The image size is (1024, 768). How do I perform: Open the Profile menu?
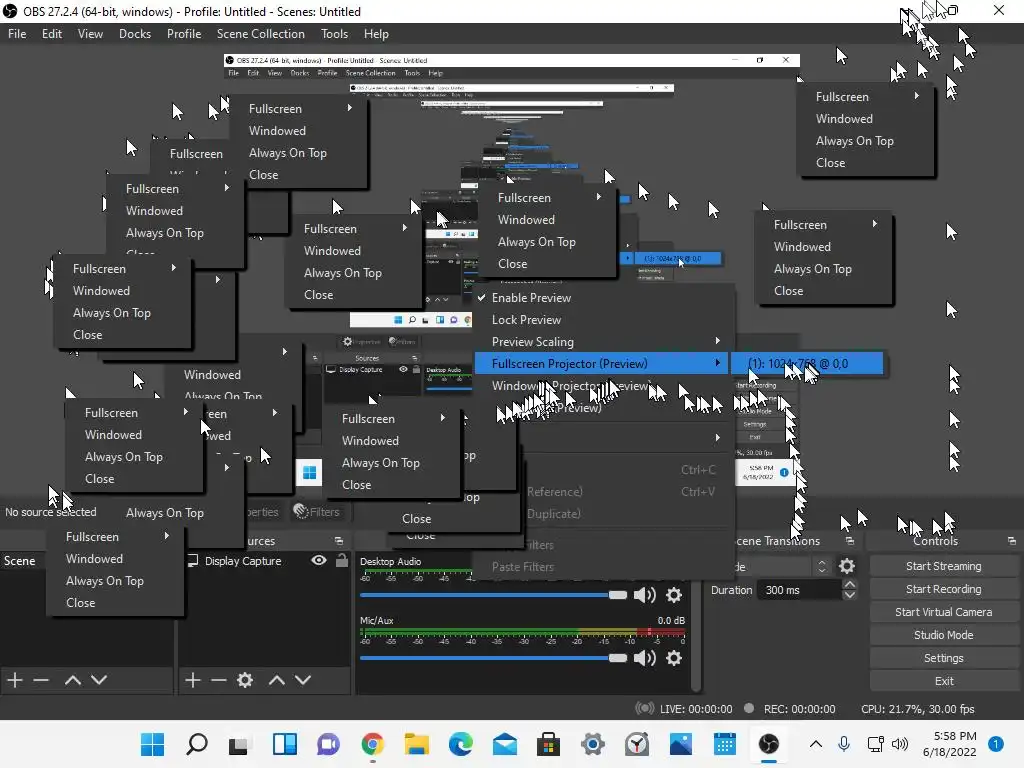184,34
